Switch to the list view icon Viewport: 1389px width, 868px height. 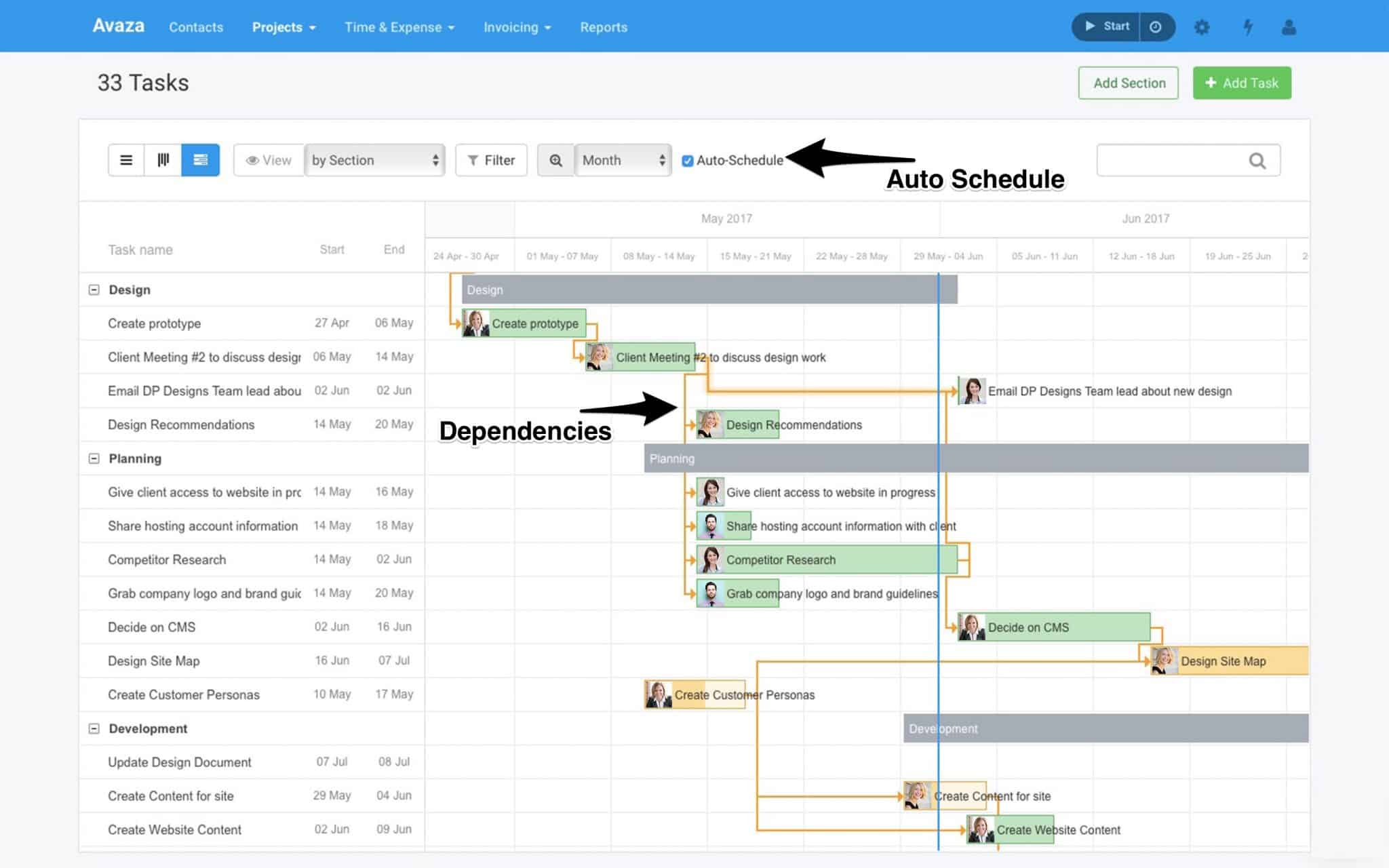click(x=126, y=160)
